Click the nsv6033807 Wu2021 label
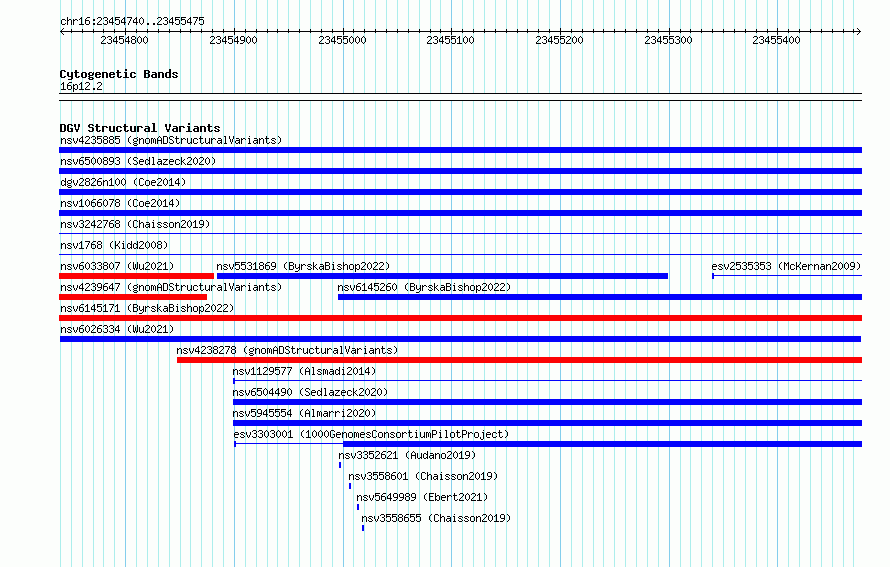 (117, 266)
